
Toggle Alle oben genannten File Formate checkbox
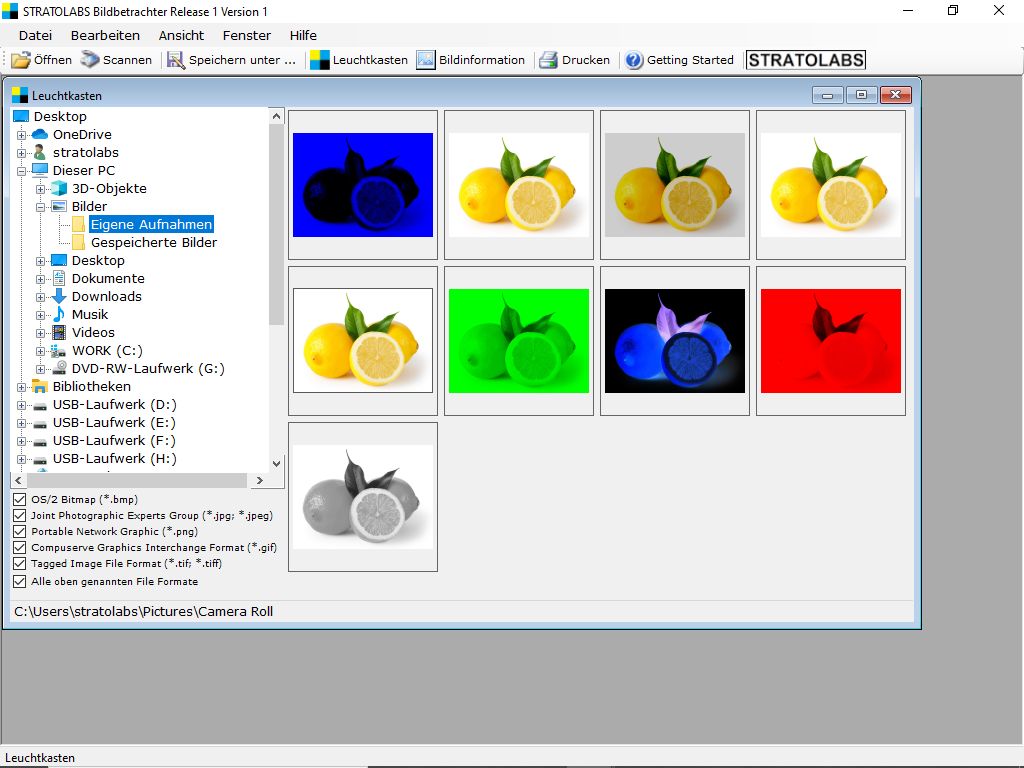[x=20, y=581]
